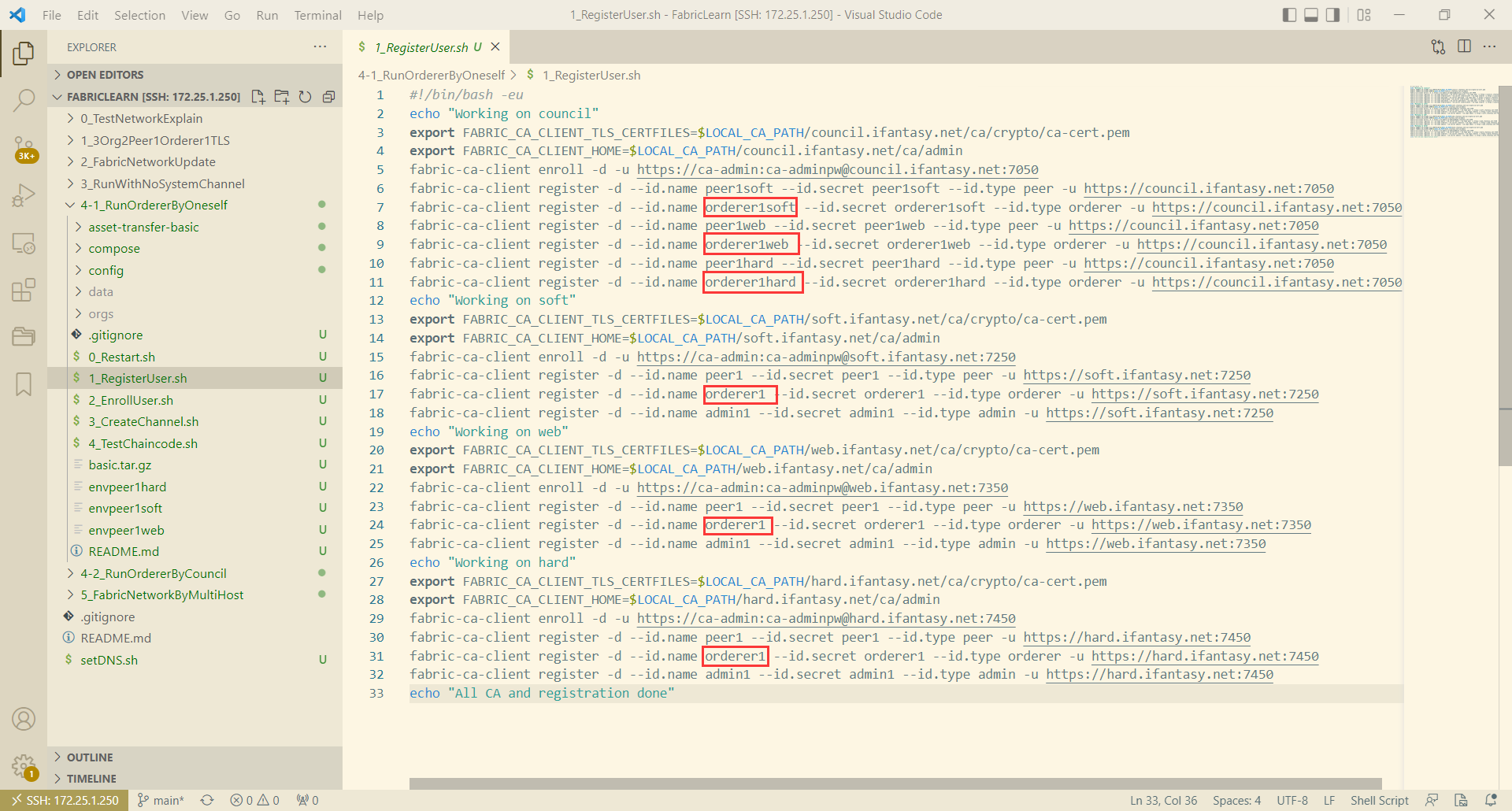
Task: Open the Manage gear icon
Action: coord(24,766)
